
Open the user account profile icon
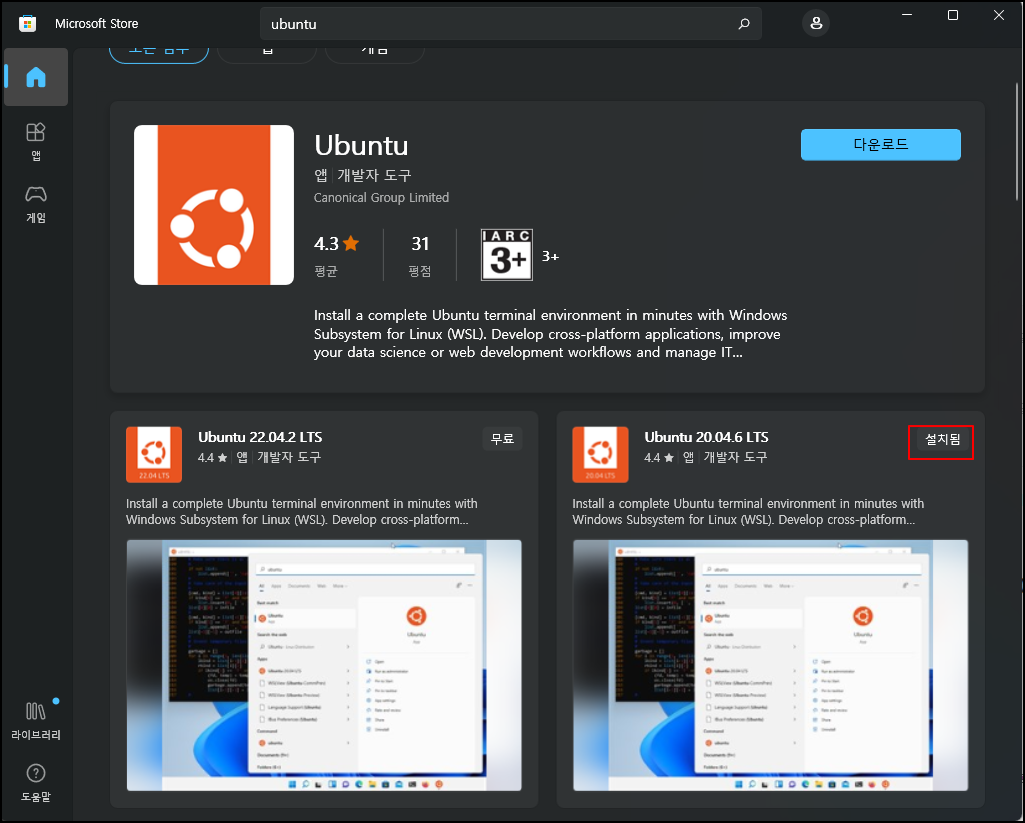click(816, 24)
